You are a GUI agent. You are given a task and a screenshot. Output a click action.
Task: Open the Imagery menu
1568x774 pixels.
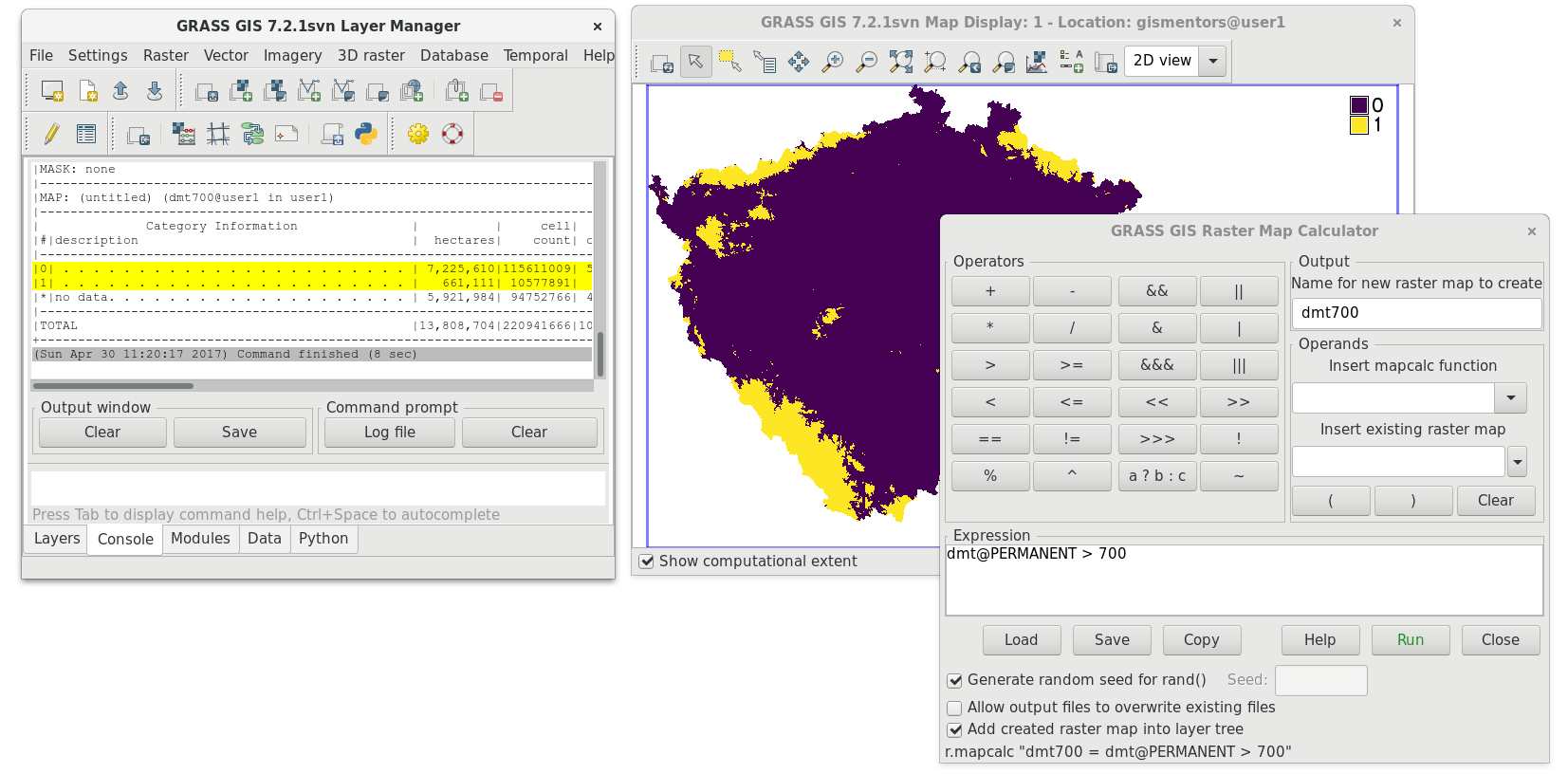pyautogui.click(x=292, y=56)
